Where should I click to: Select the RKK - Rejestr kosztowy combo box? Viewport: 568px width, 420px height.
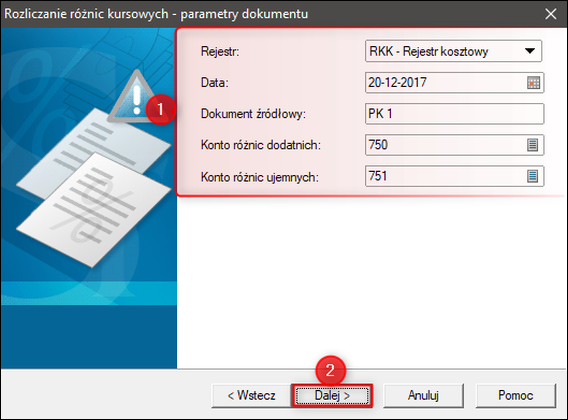[x=454, y=51]
